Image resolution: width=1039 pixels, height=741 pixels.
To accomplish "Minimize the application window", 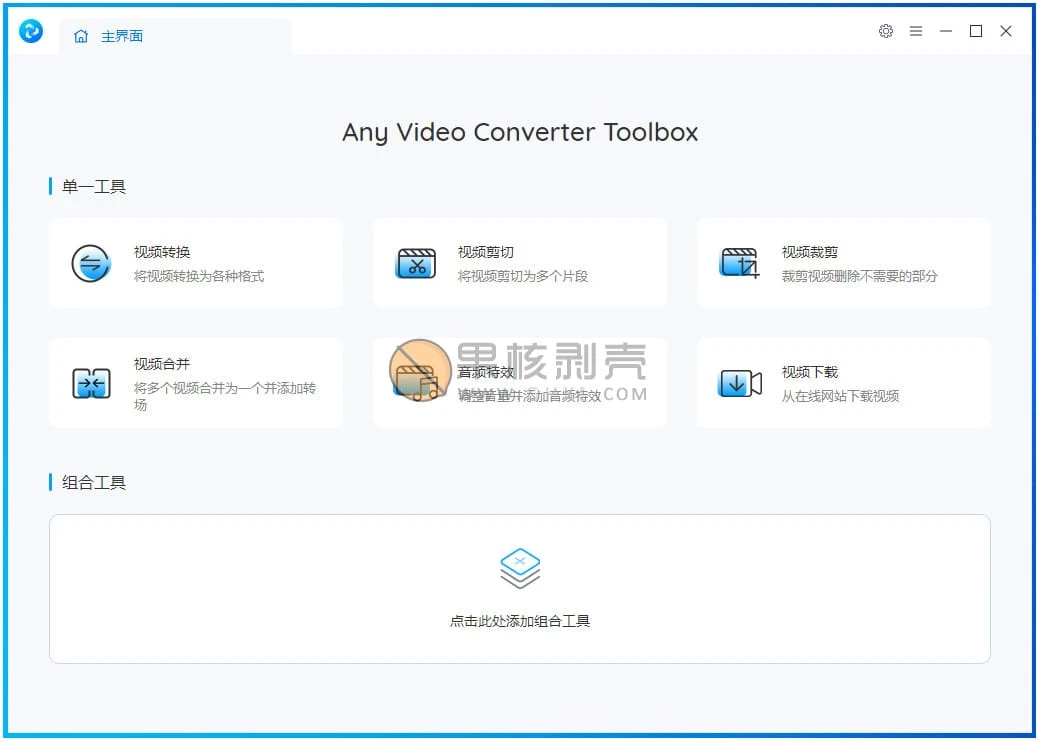I will pos(946,31).
